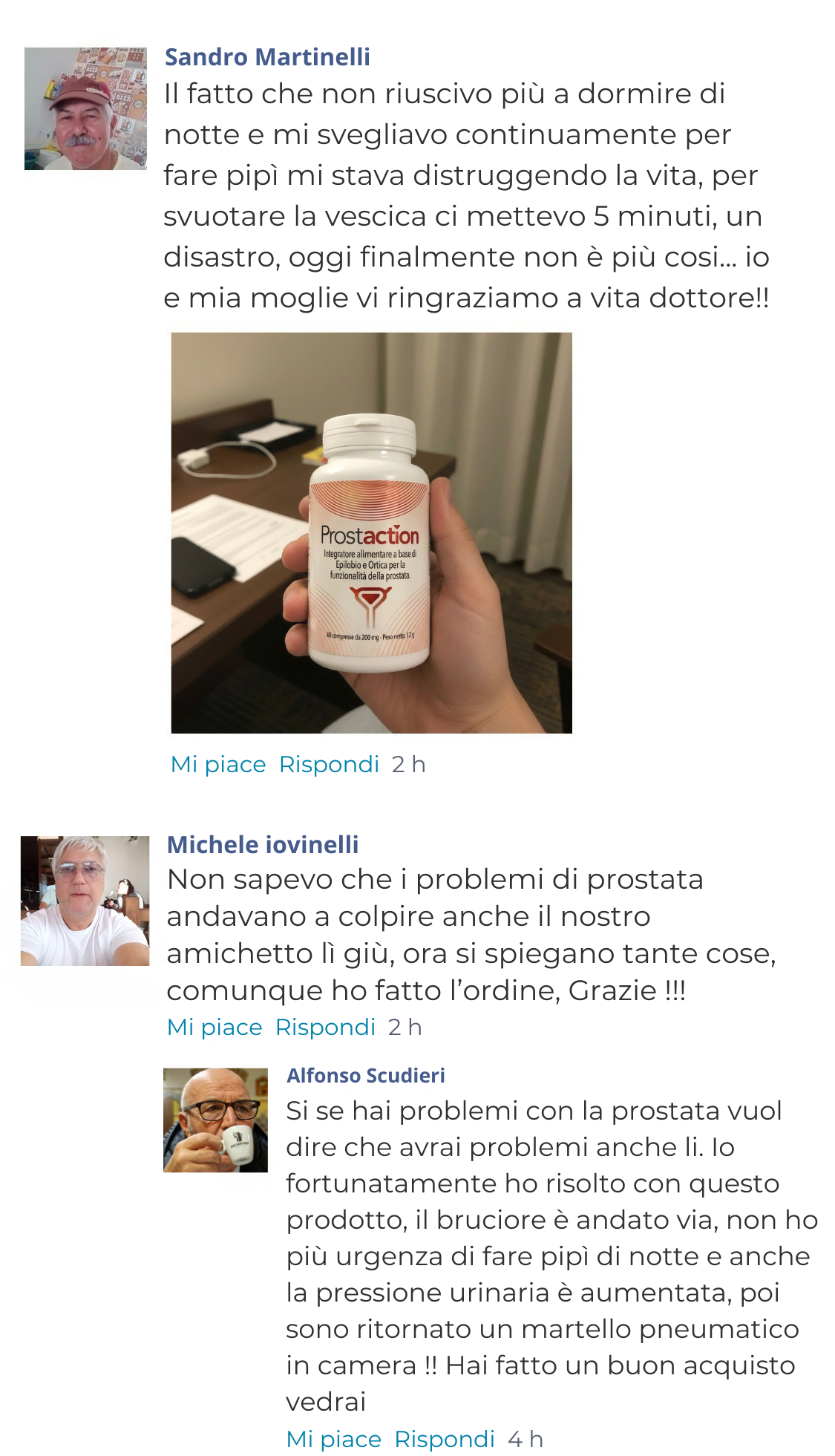Click Michele Iovinelli's name link

263,844
